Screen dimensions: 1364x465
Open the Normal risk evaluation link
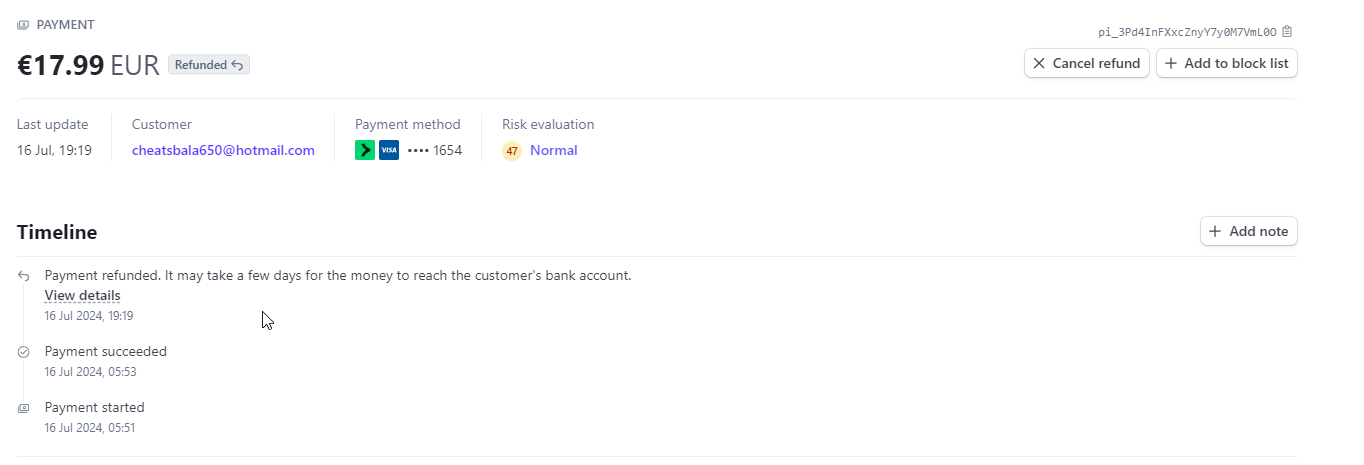(x=553, y=151)
